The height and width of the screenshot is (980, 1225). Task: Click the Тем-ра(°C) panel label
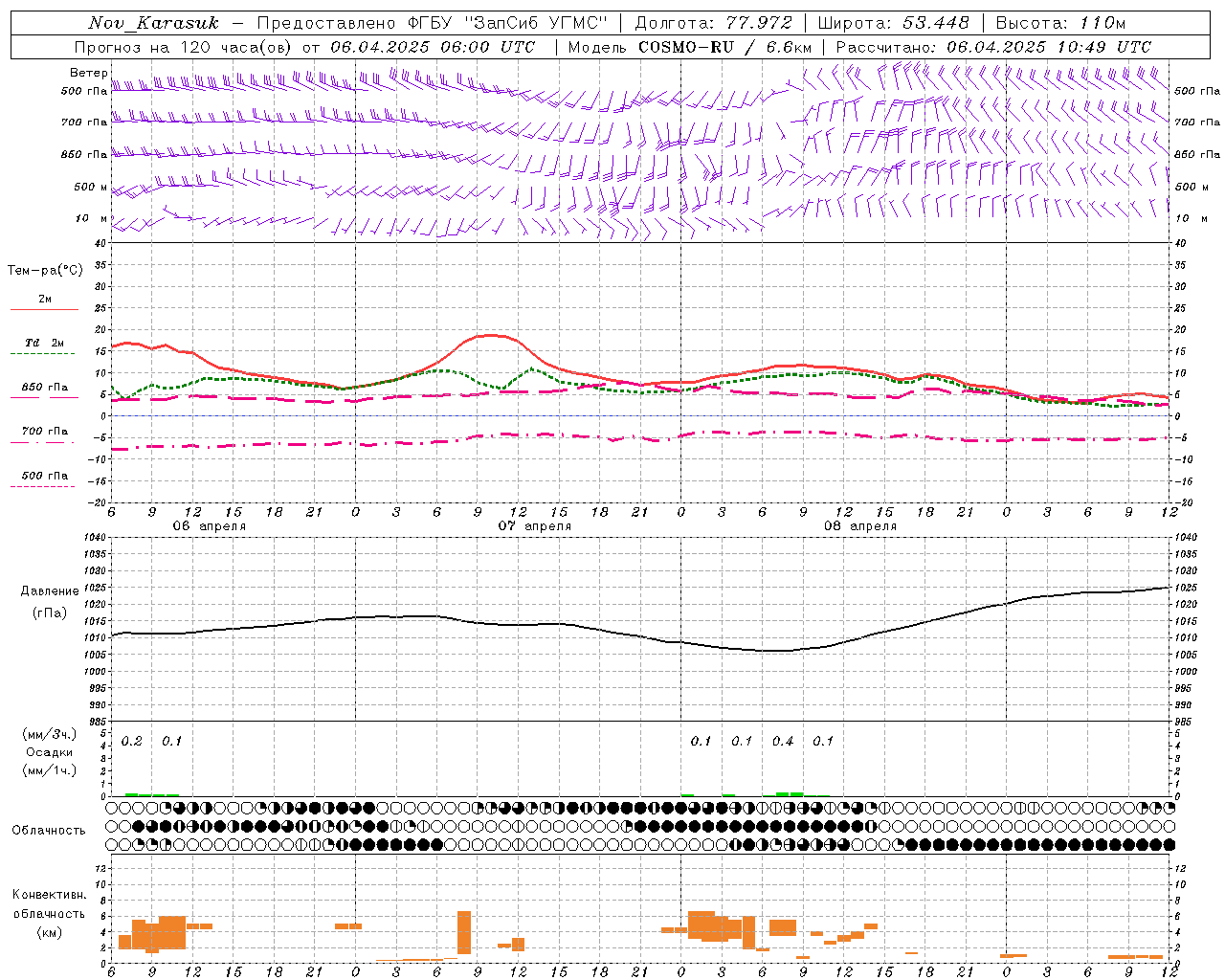coord(45,271)
